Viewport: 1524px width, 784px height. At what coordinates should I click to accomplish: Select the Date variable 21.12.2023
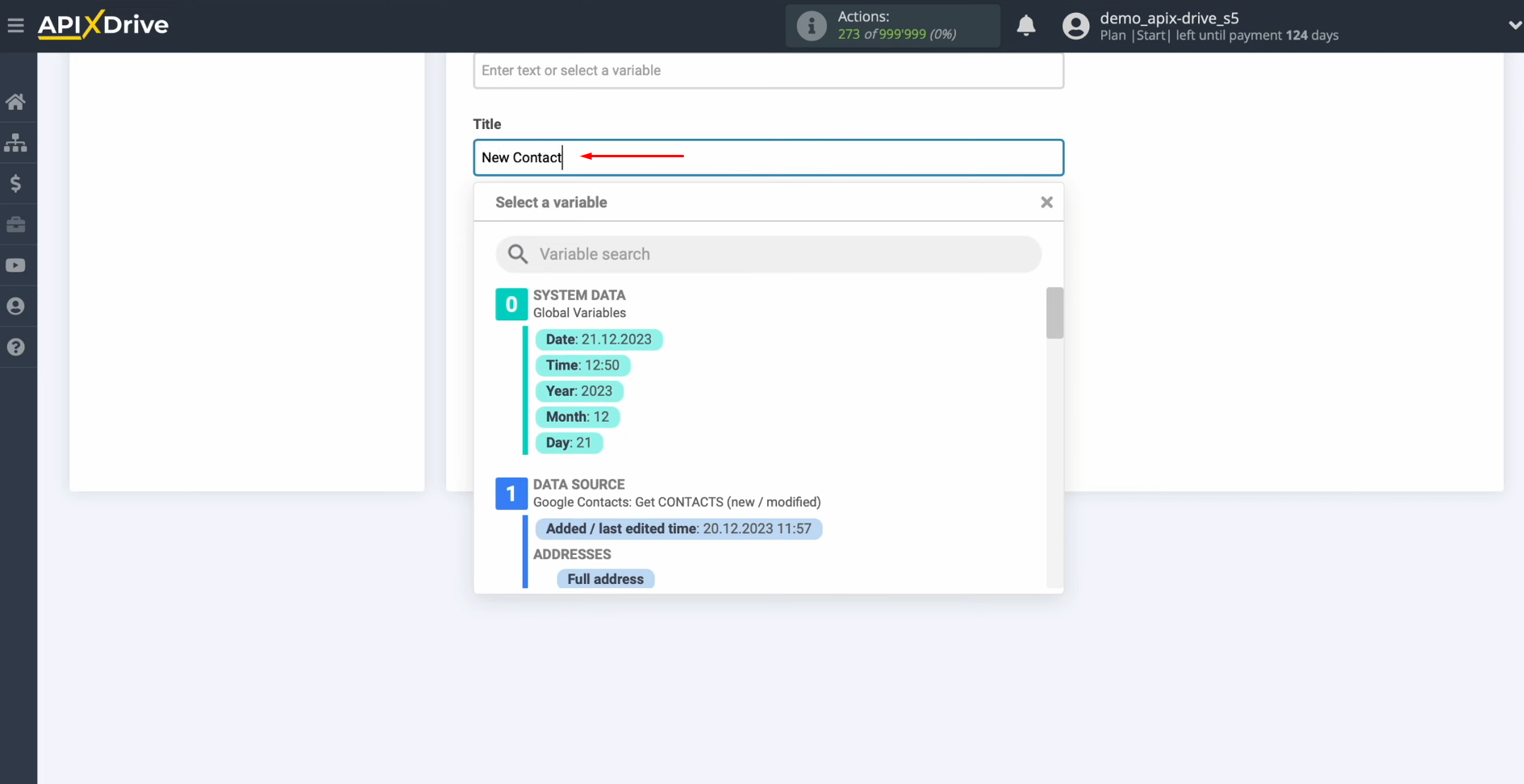[599, 339]
